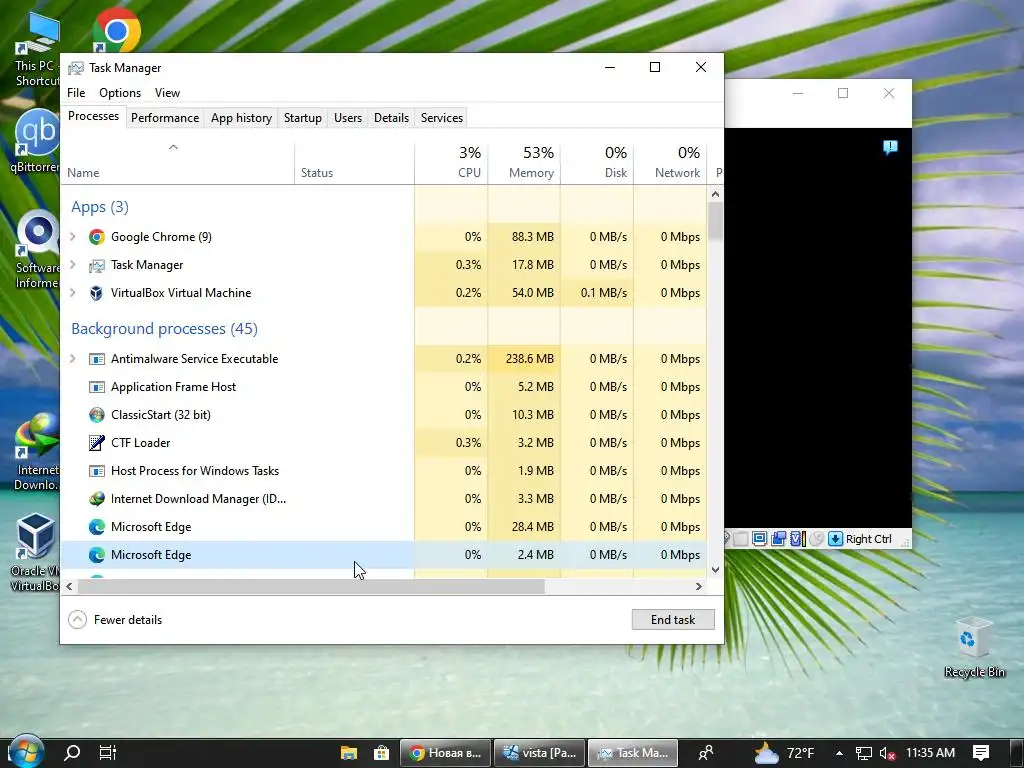Switch to the Users tab

pos(347,118)
